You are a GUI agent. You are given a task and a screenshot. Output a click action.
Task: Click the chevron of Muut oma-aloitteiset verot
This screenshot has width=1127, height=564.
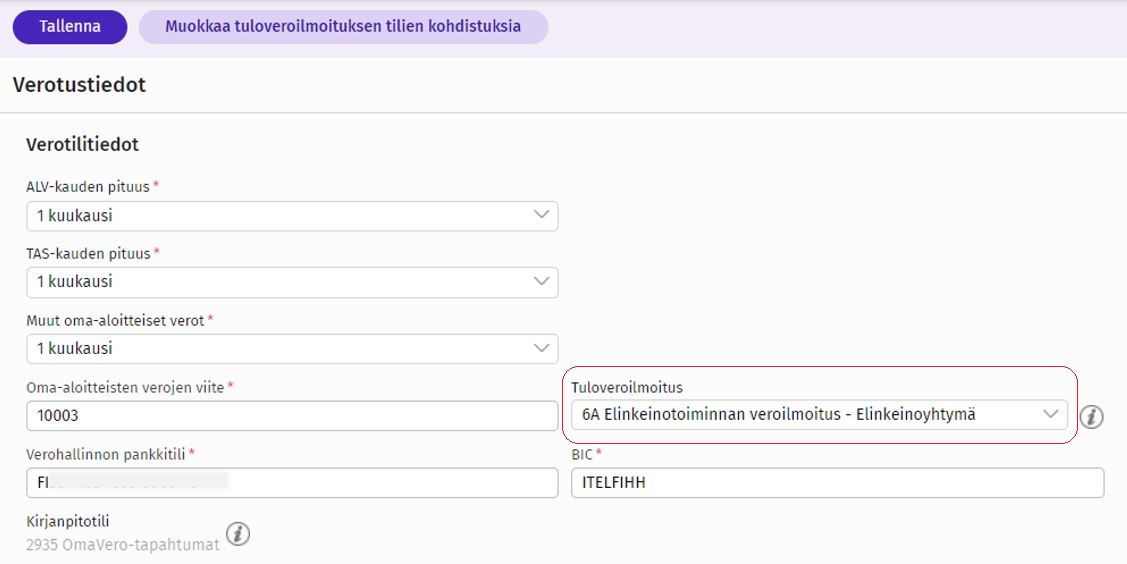coord(542,349)
